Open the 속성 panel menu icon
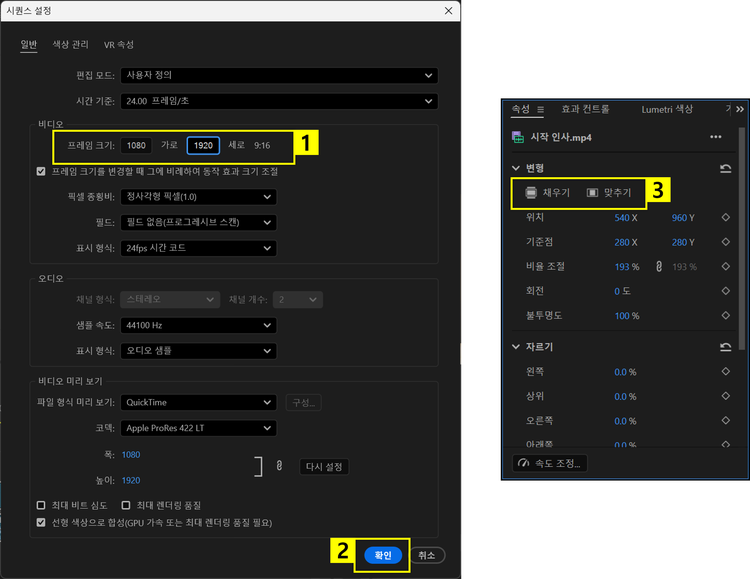Screen dimensions: 750x579 coord(540,110)
